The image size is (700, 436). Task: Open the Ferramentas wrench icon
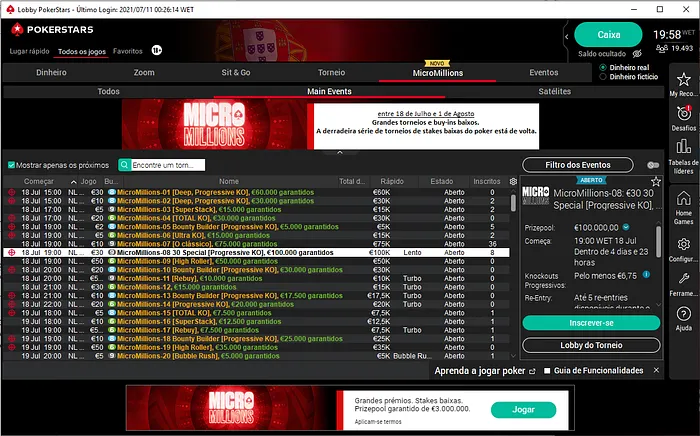(683, 279)
